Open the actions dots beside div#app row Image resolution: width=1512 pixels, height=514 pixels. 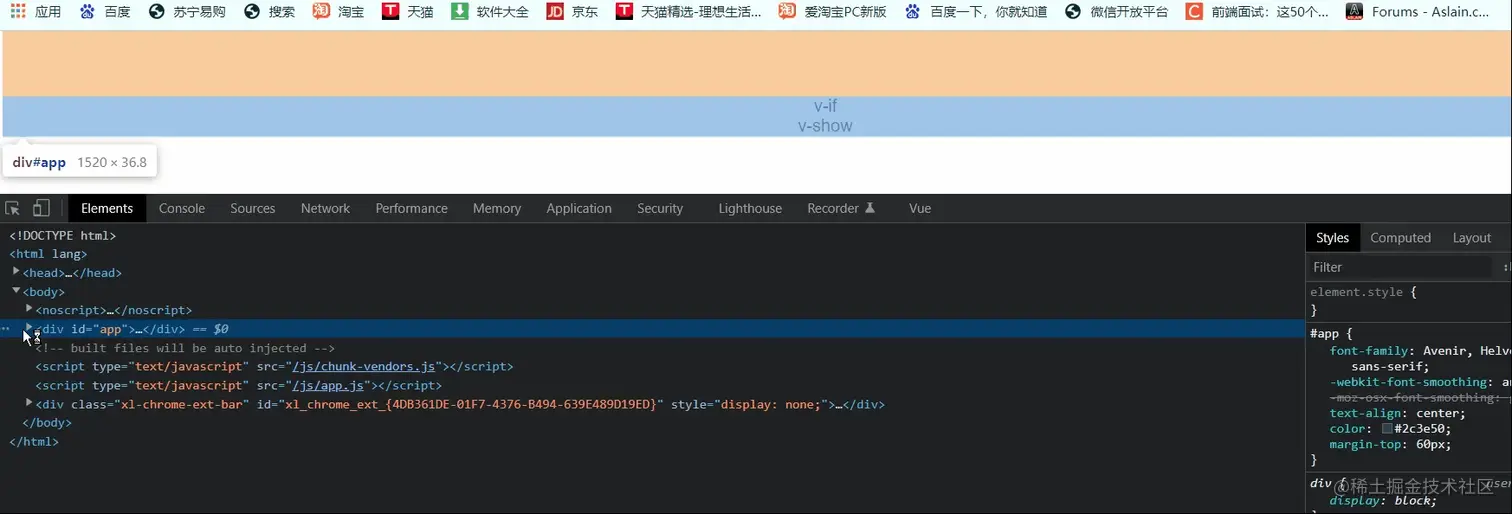(6, 328)
